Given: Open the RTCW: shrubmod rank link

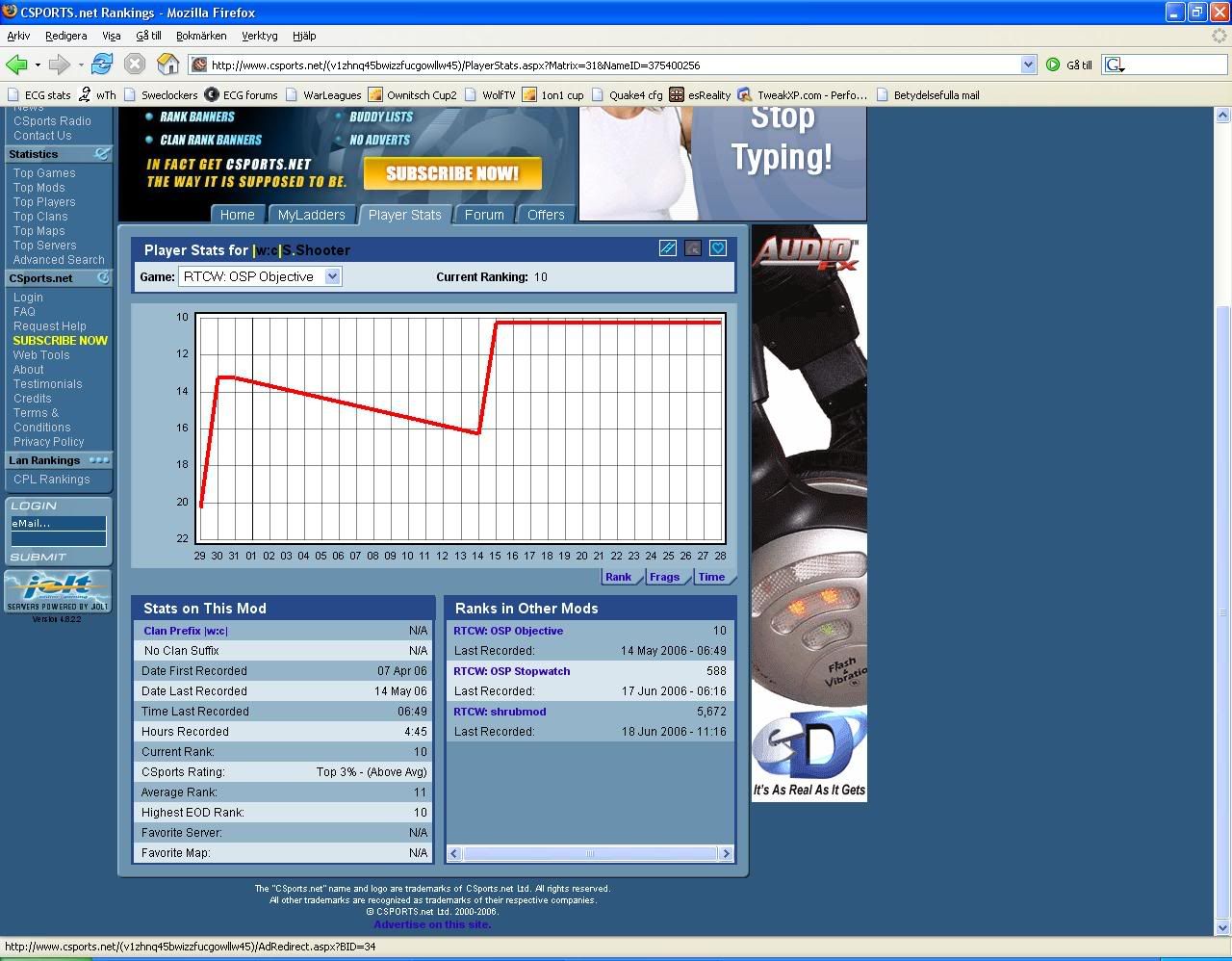Looking at the screenshot, I should [500, 712].
